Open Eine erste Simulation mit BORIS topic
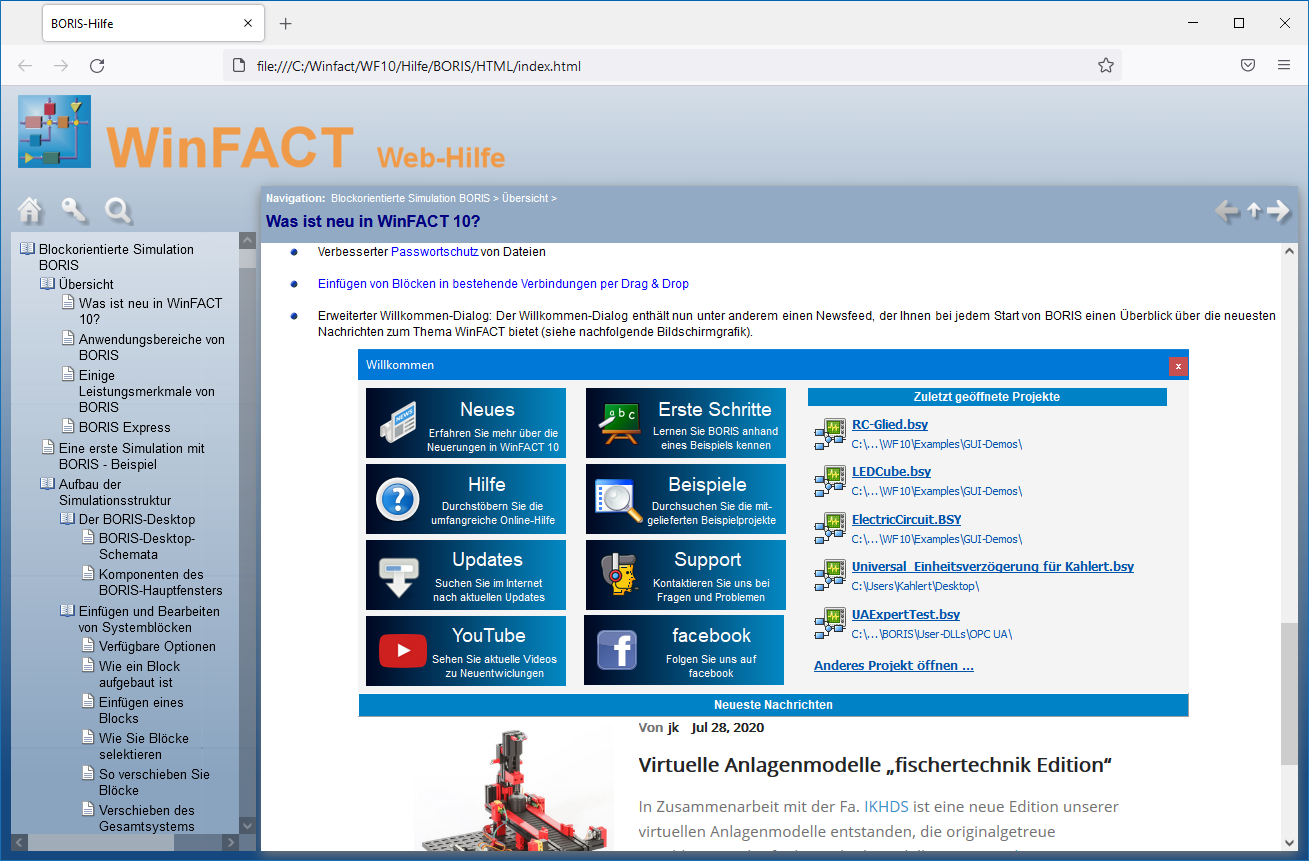The image size is (1309, 861). 132,456
